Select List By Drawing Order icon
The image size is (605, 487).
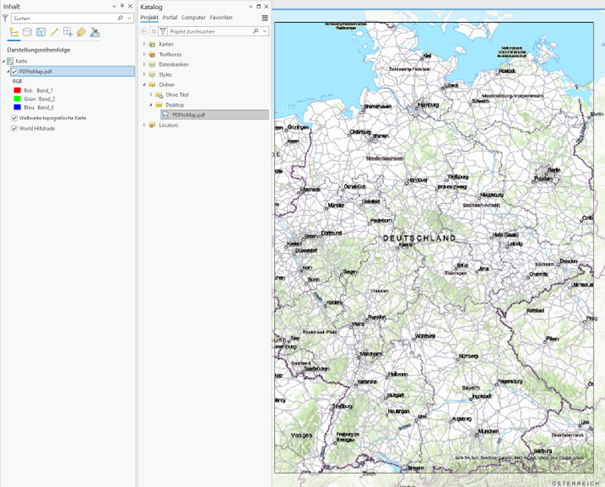(14, 32)
